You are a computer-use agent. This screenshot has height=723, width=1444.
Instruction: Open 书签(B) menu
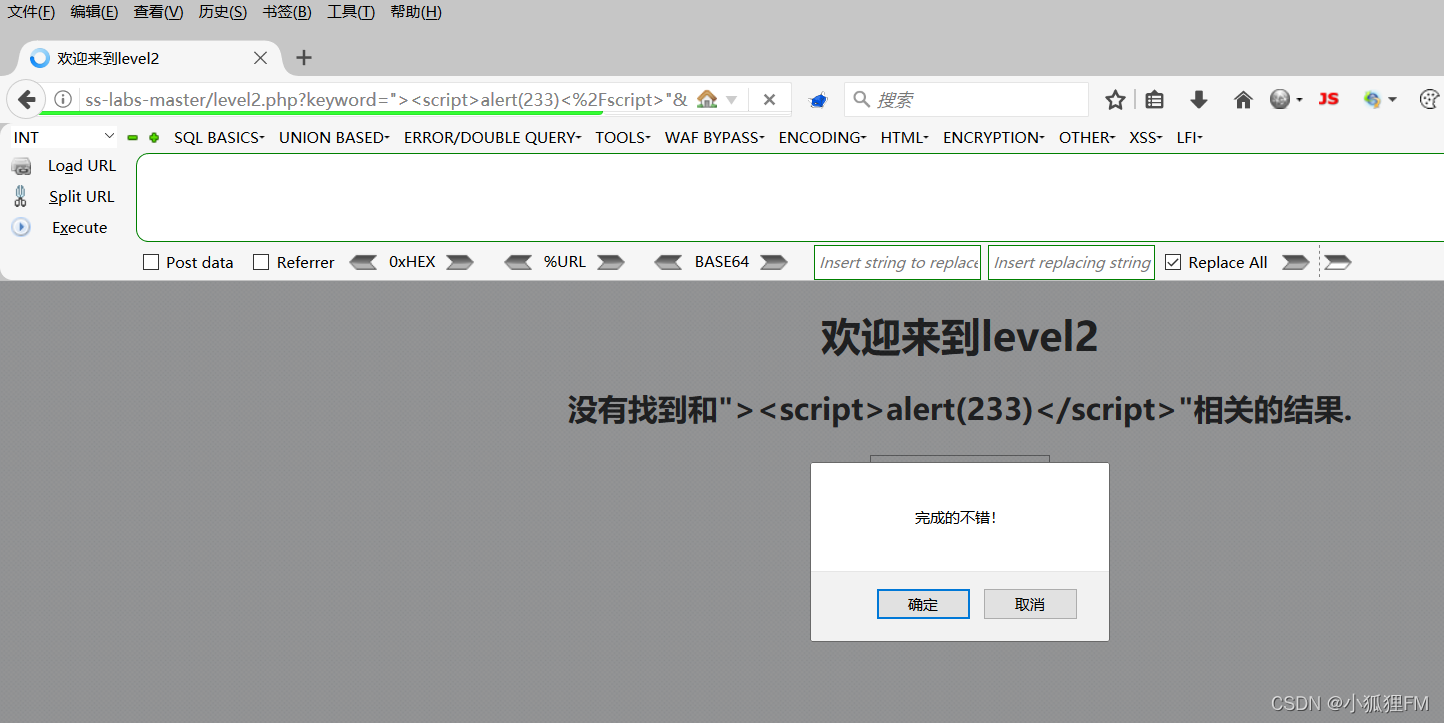point(287,12)
